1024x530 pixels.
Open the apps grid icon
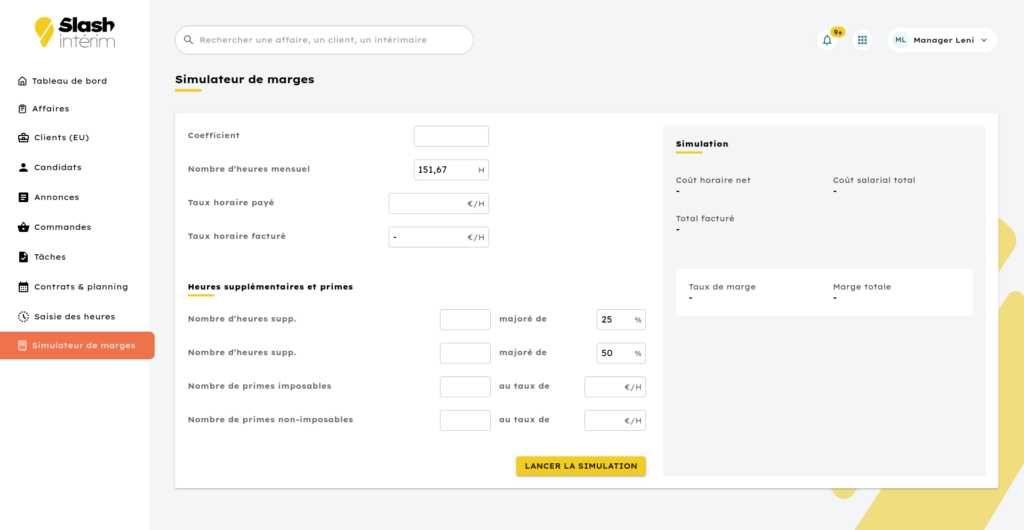[862, 40]
